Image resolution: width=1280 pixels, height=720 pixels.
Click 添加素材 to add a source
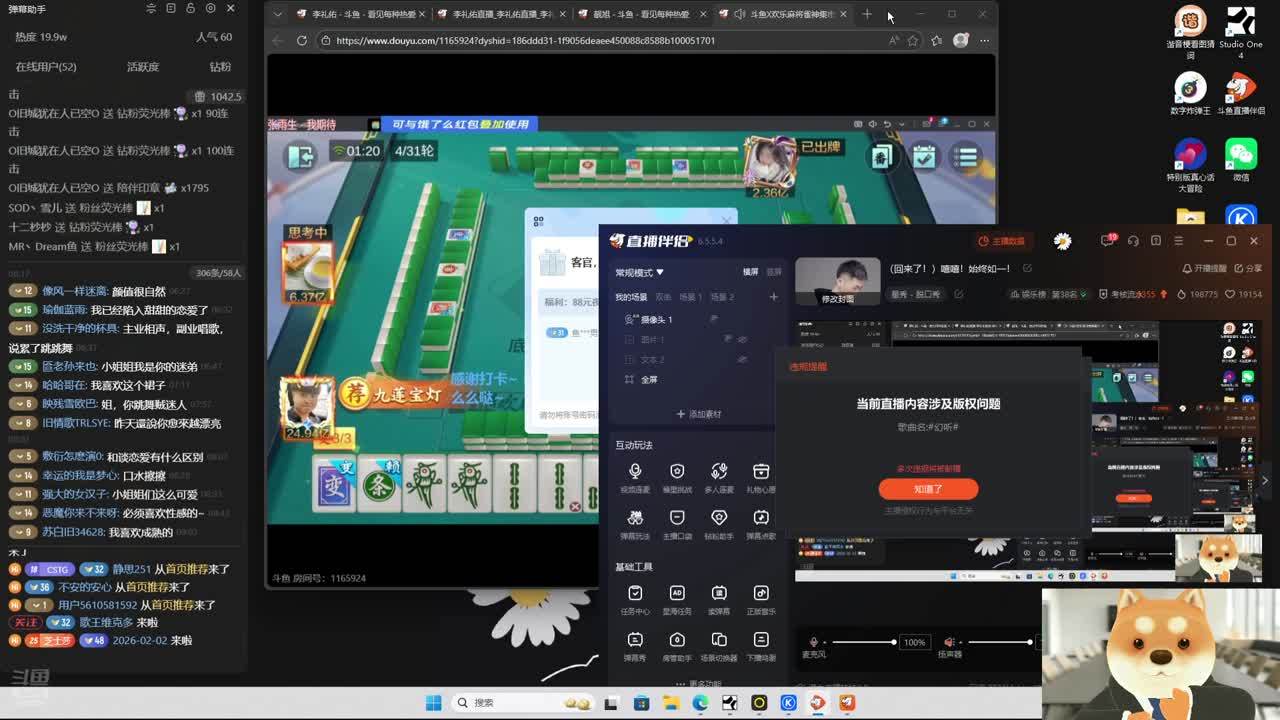[698, 414]
